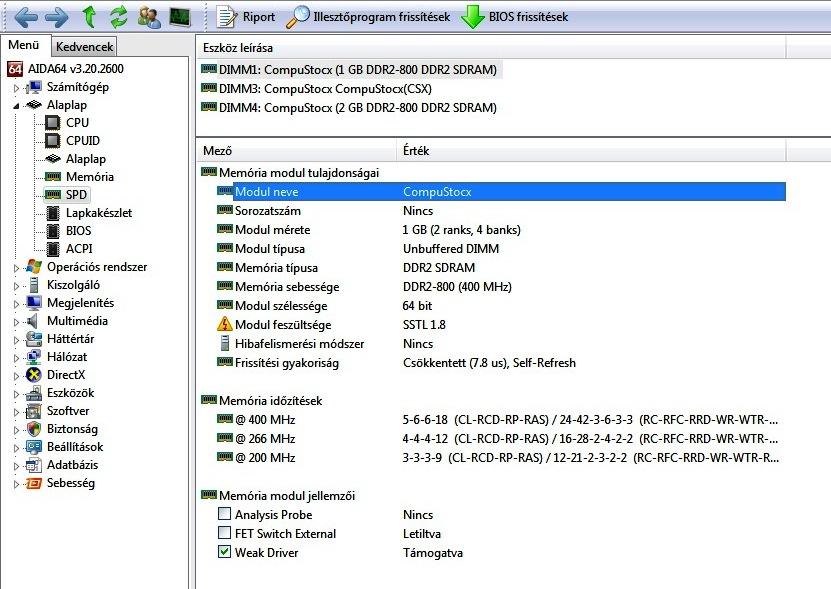Image resolution: width=831 pixels, height=589 pixels.
Task: Go forward with the blue right arrow
Action: coord(57,17)
